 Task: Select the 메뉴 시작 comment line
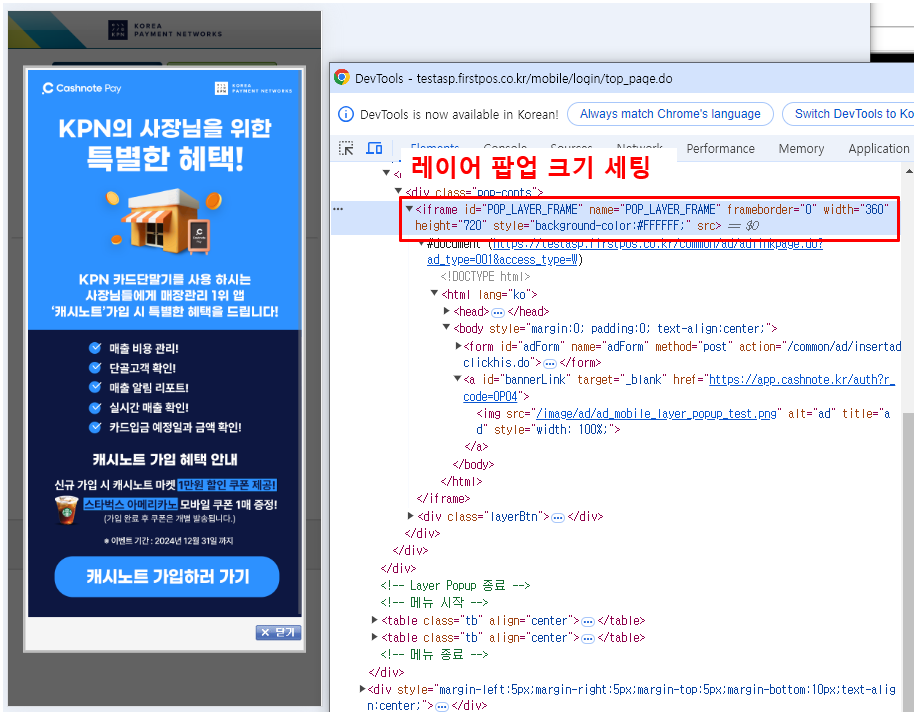point(434,603)
